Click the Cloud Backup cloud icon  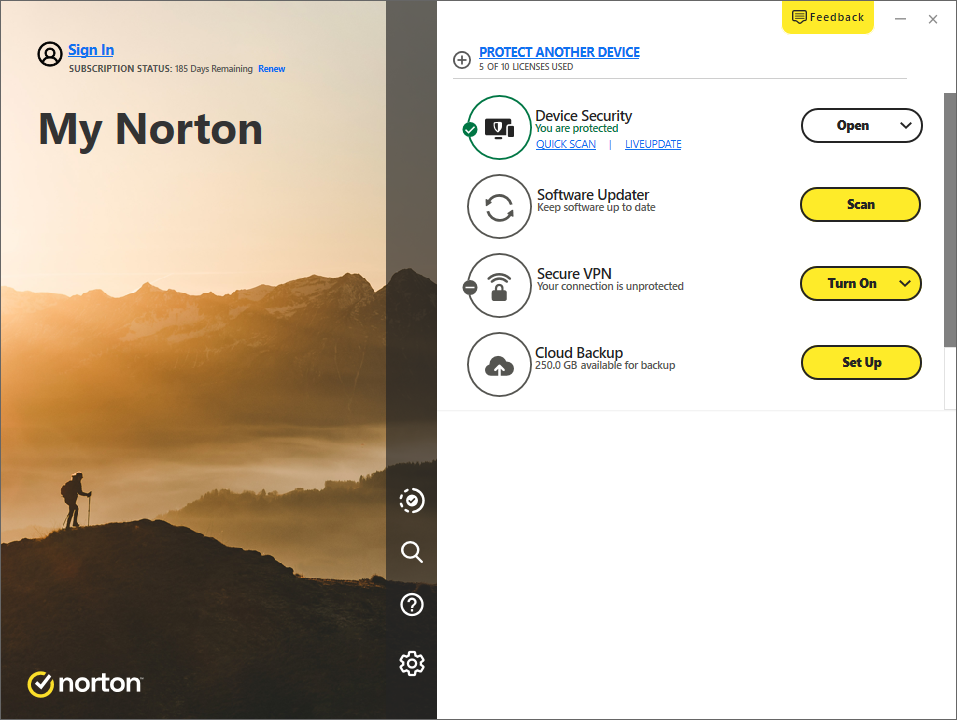(499, 364)
